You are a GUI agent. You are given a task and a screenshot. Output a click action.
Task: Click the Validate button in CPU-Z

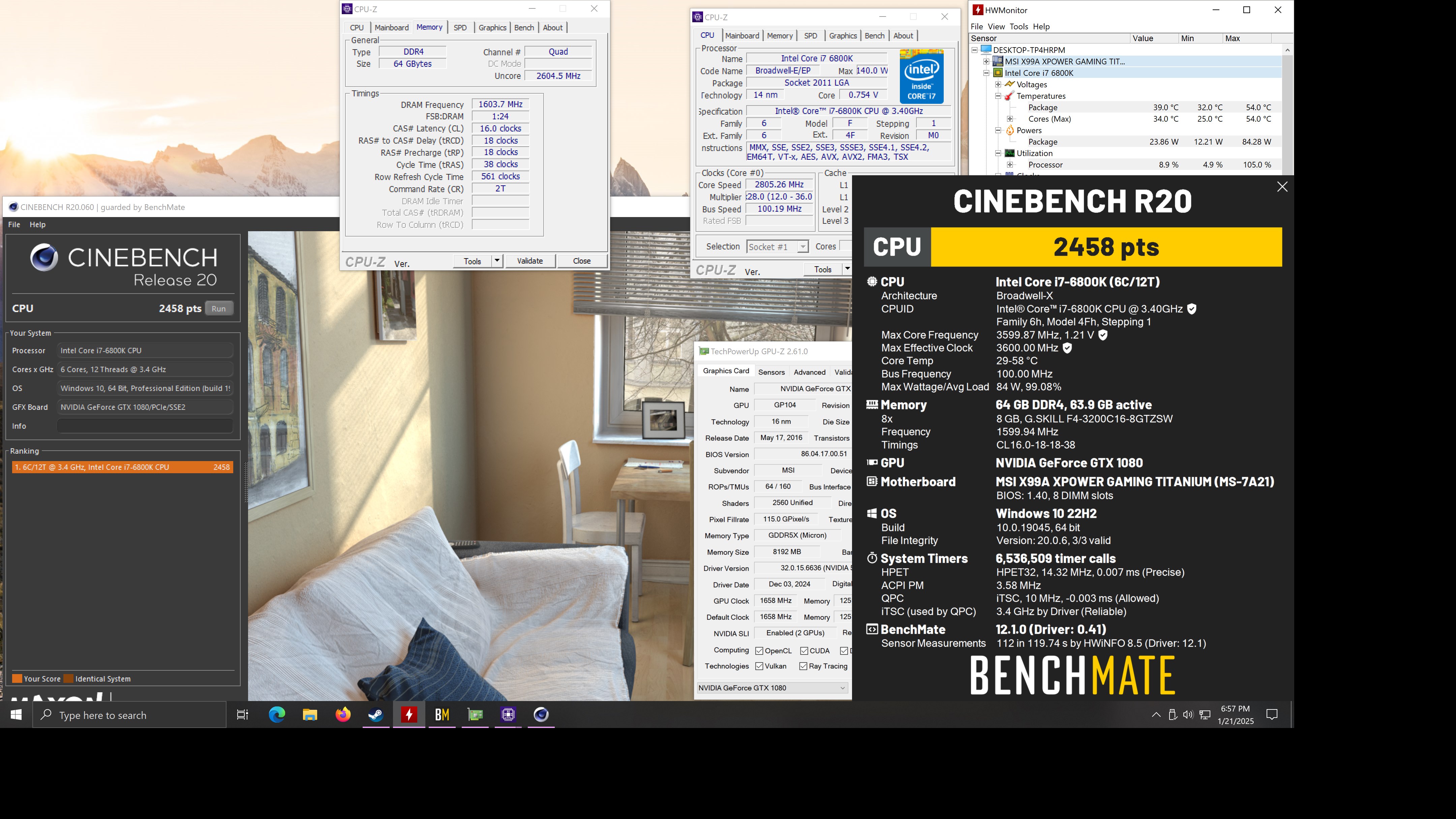(x=529, y=261)
